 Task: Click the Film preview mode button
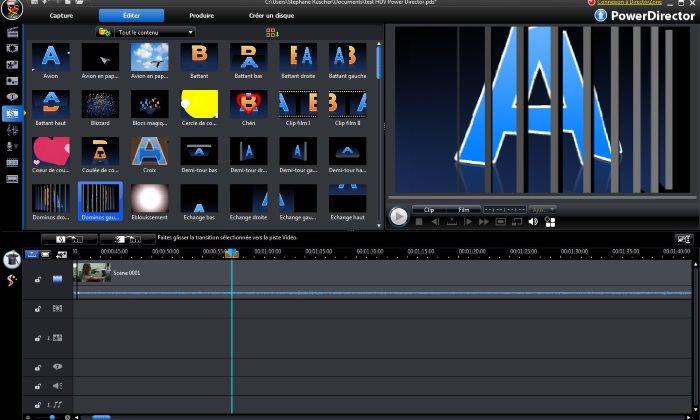(463, 210)
